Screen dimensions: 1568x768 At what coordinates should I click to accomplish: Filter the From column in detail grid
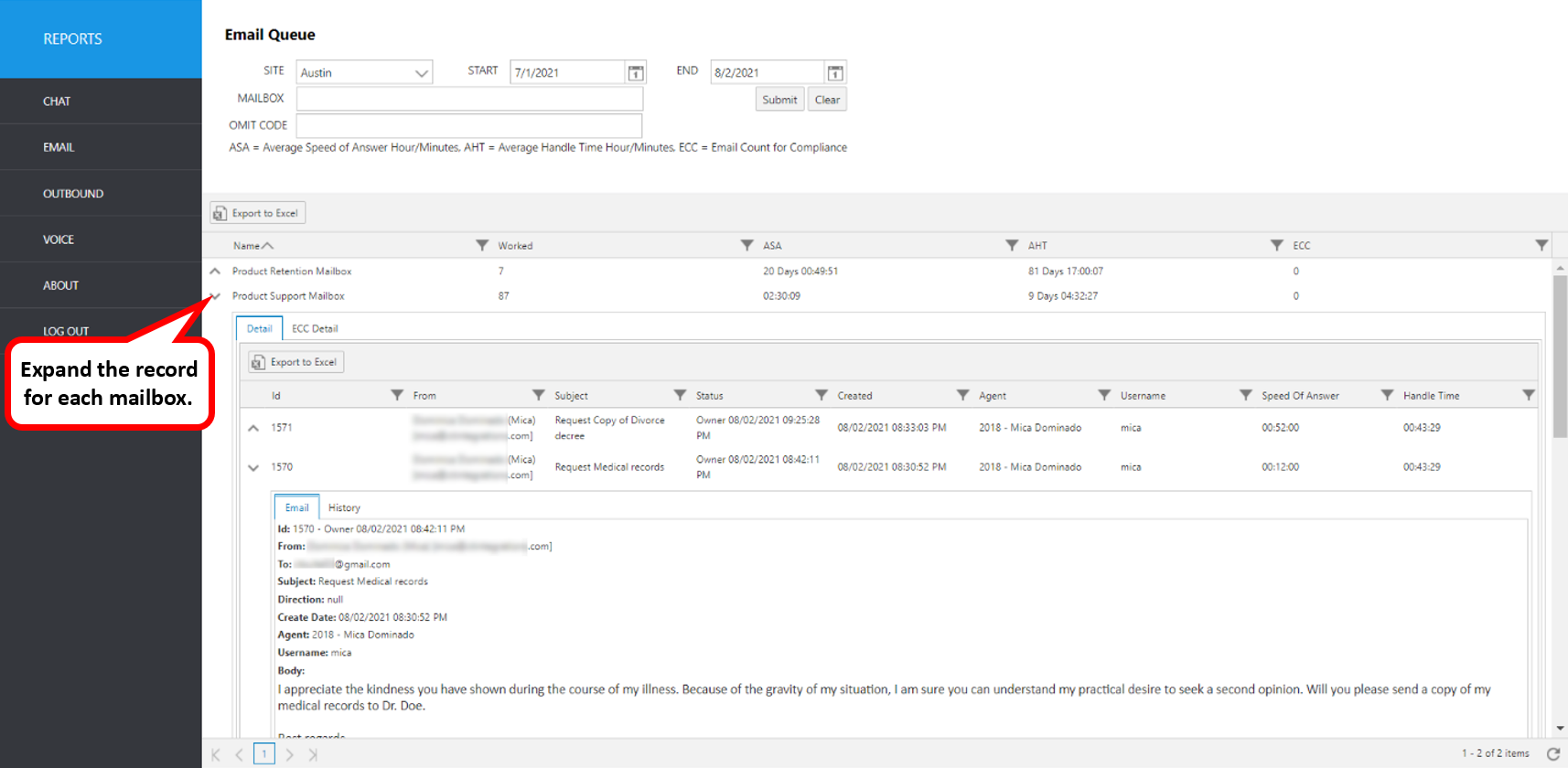539,395
